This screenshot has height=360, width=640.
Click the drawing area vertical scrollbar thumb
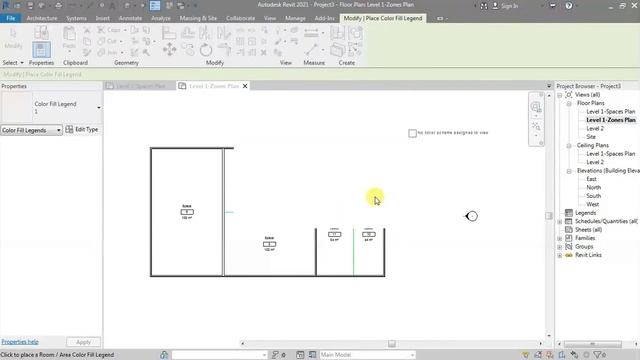tap(549, 216)
